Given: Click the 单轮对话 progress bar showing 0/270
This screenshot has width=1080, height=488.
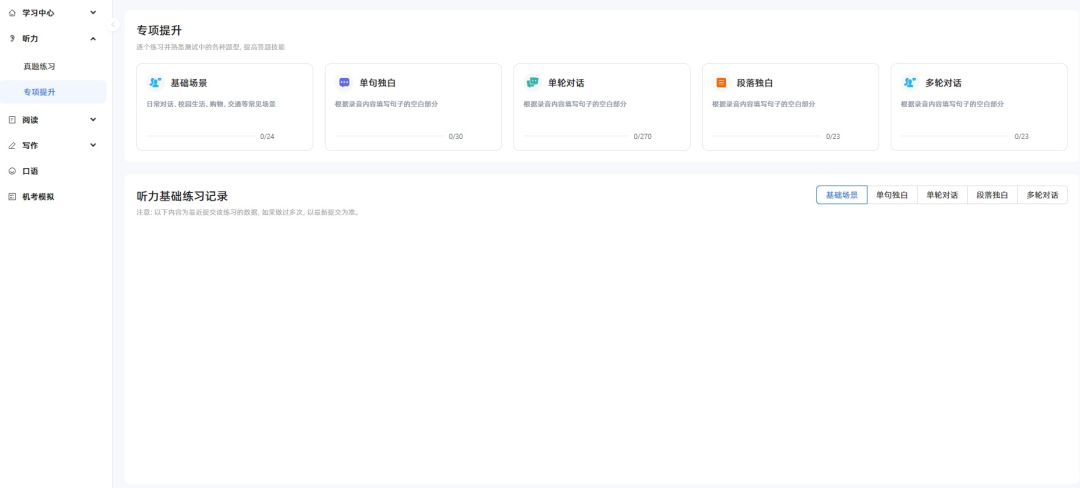Looking at the screenshot, I should click(x=576, y=136).
